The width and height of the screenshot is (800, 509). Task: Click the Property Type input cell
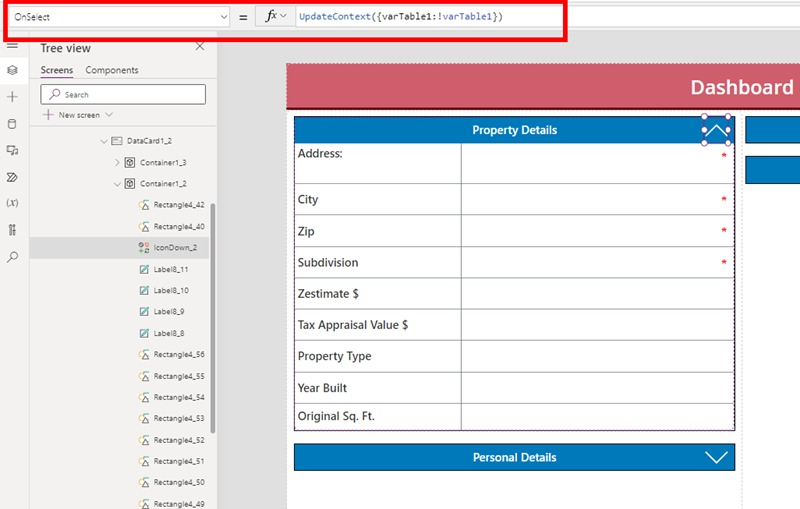tap(597, 356)
